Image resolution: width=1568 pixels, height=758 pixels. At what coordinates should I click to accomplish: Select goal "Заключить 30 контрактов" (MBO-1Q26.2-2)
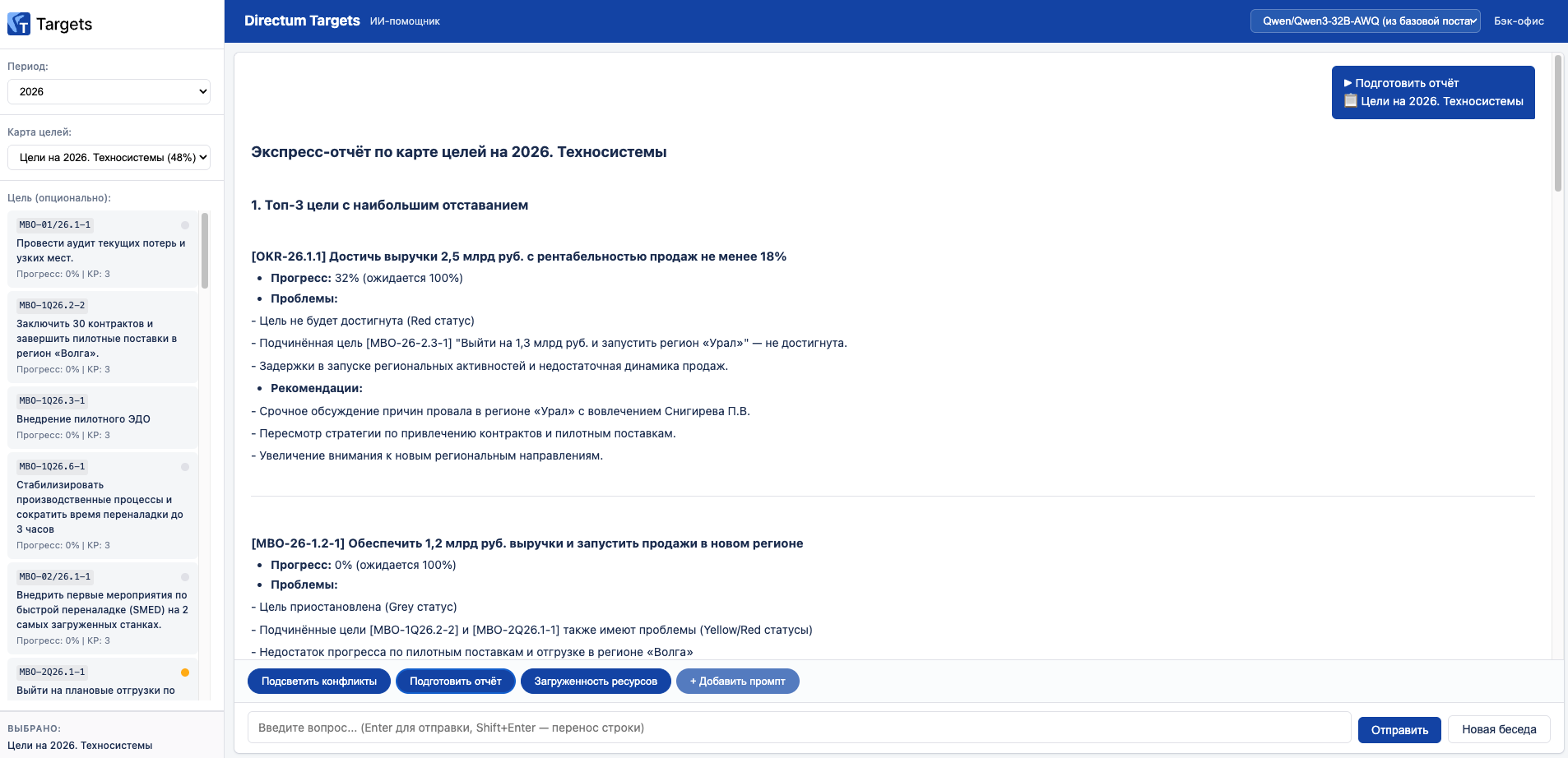pyautogui.click(x=103, y=337)
